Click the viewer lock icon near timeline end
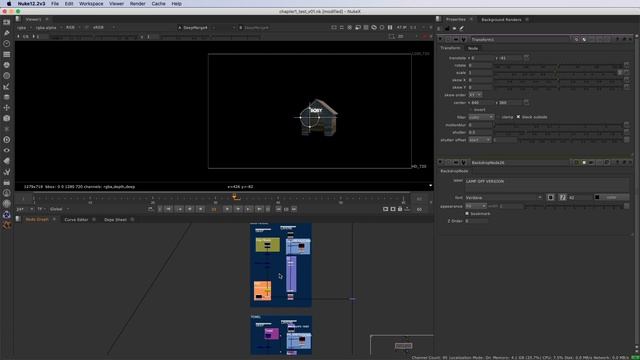Viewport: 640px width, 360px height. pyautogui.click(x=400, y=209)
